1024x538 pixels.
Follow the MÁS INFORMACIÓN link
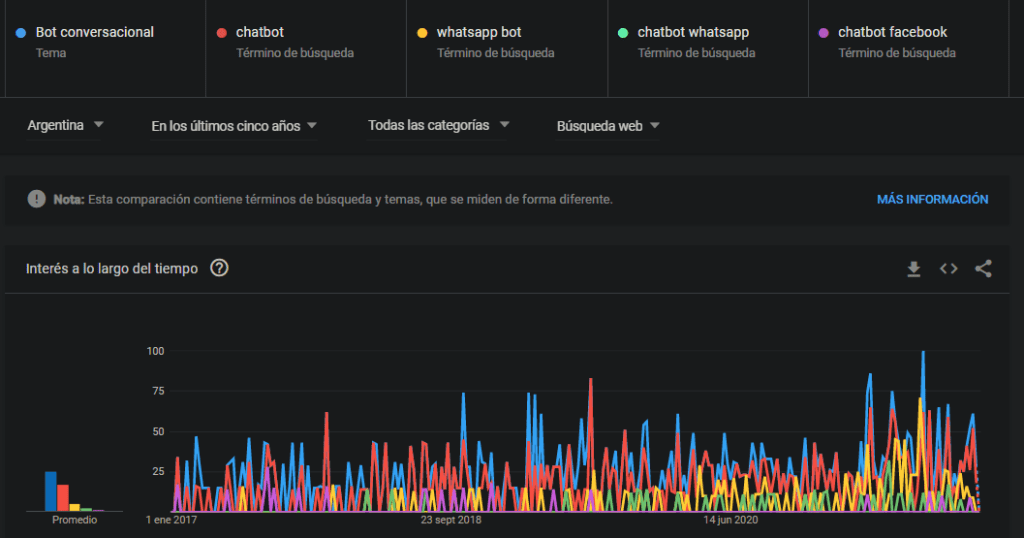[932, 199]
